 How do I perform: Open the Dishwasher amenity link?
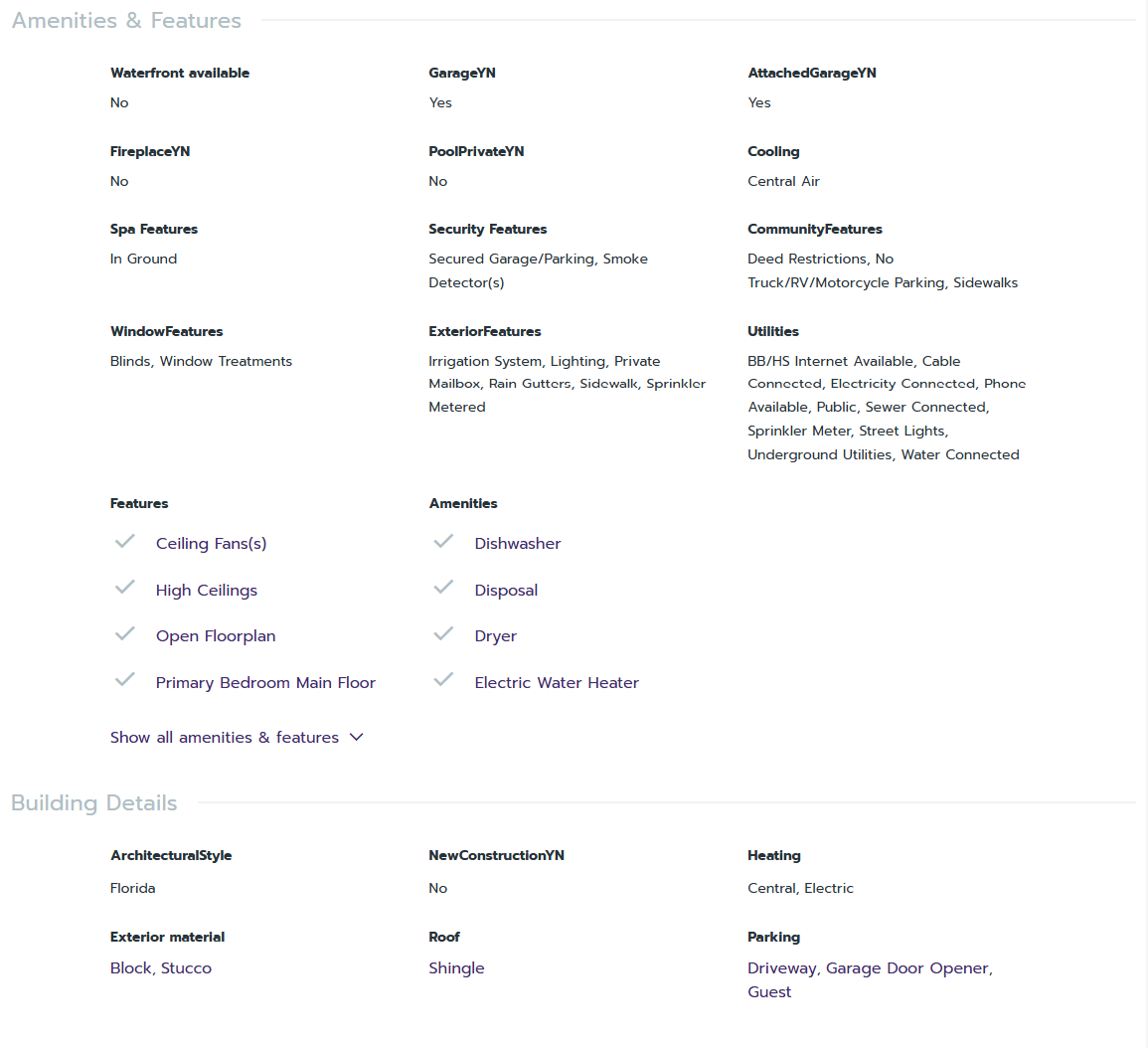(518, 544)
